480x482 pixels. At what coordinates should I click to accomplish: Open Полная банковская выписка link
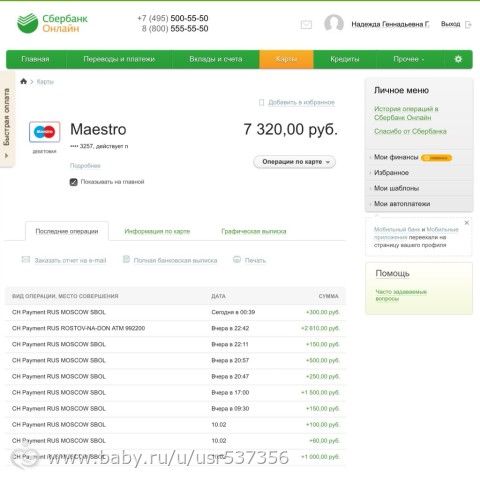[175, 260]
